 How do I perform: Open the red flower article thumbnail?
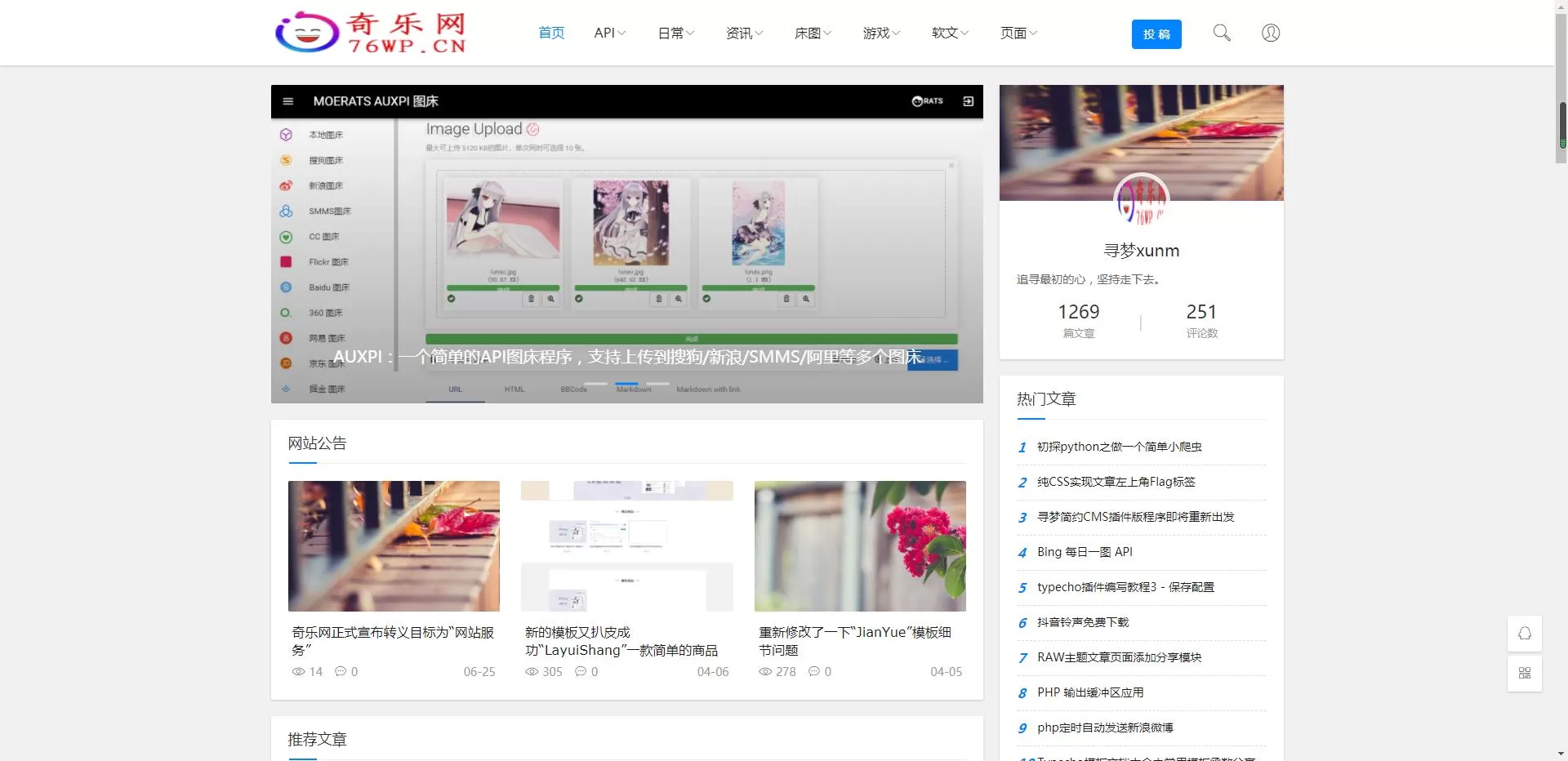click(859, 545)
